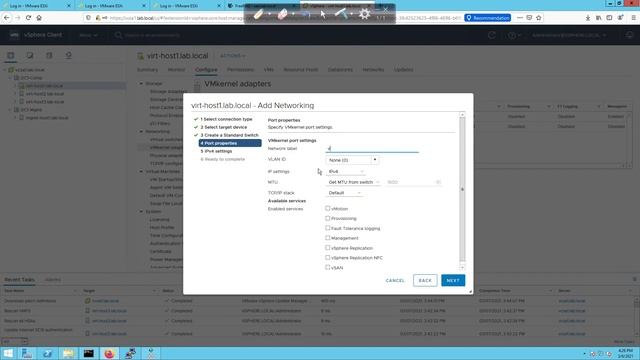Launch PowerShell from the taskbar
Screen dimensions: 640x360
pos(47,353)
